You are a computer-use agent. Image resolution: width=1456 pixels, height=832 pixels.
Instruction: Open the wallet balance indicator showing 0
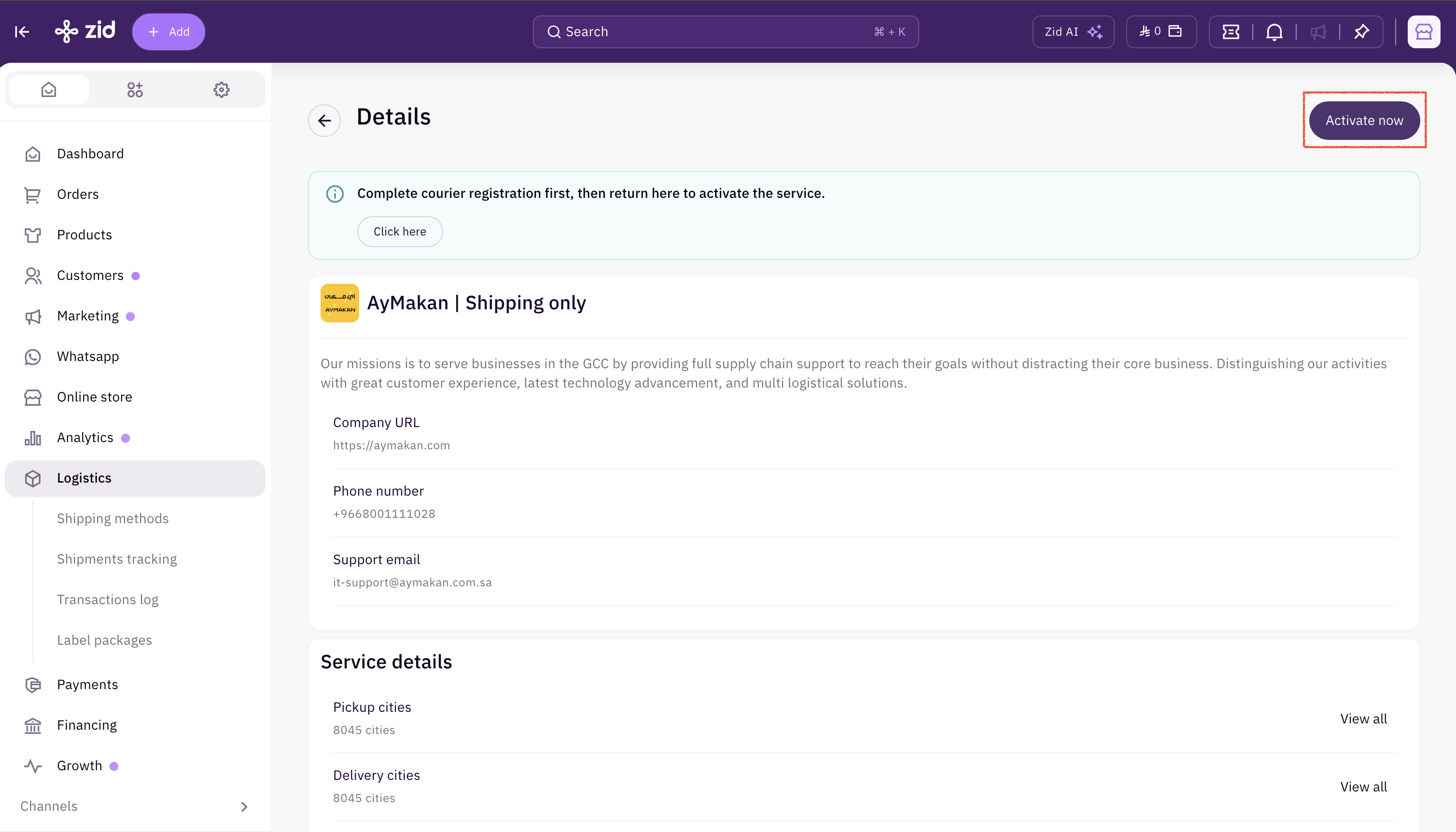(1161, 32)
